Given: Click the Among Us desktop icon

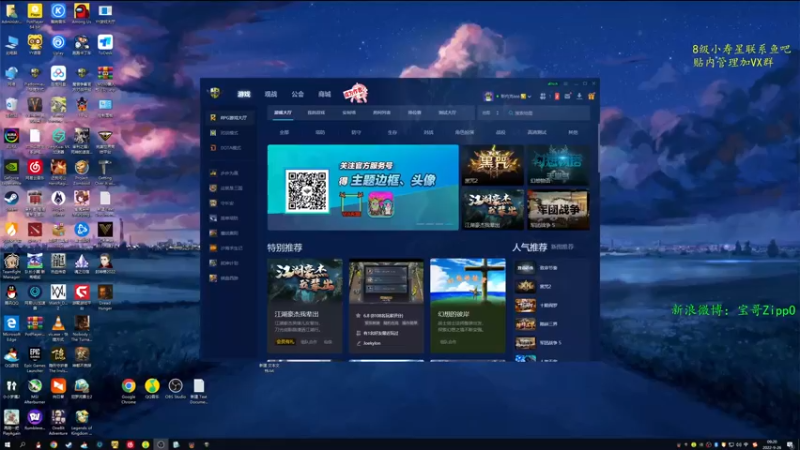Looking at the screenshot, I should click(81, 13).
